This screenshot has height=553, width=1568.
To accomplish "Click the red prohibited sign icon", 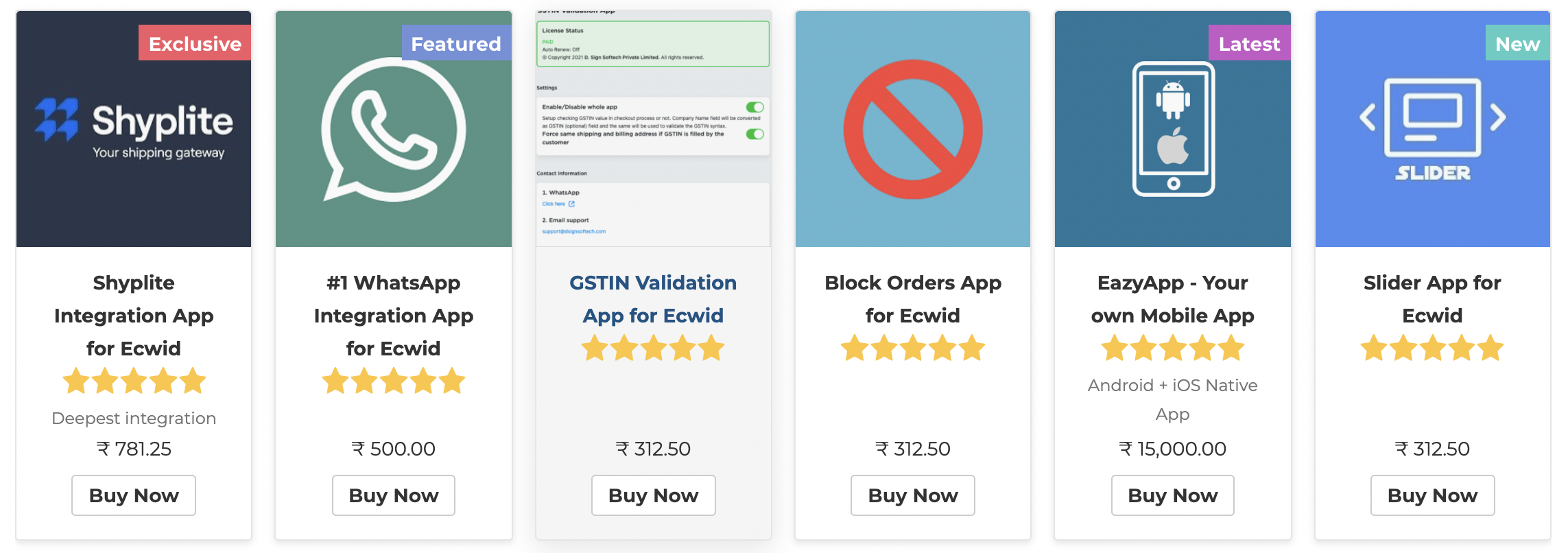I will [x=913, y=129].
